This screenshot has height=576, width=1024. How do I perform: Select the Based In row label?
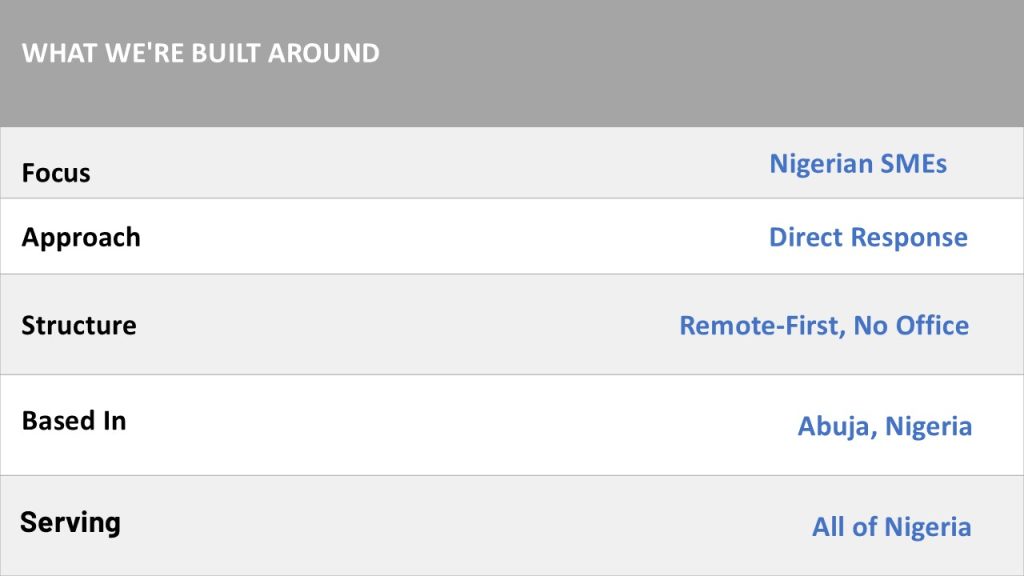point(74,421)
